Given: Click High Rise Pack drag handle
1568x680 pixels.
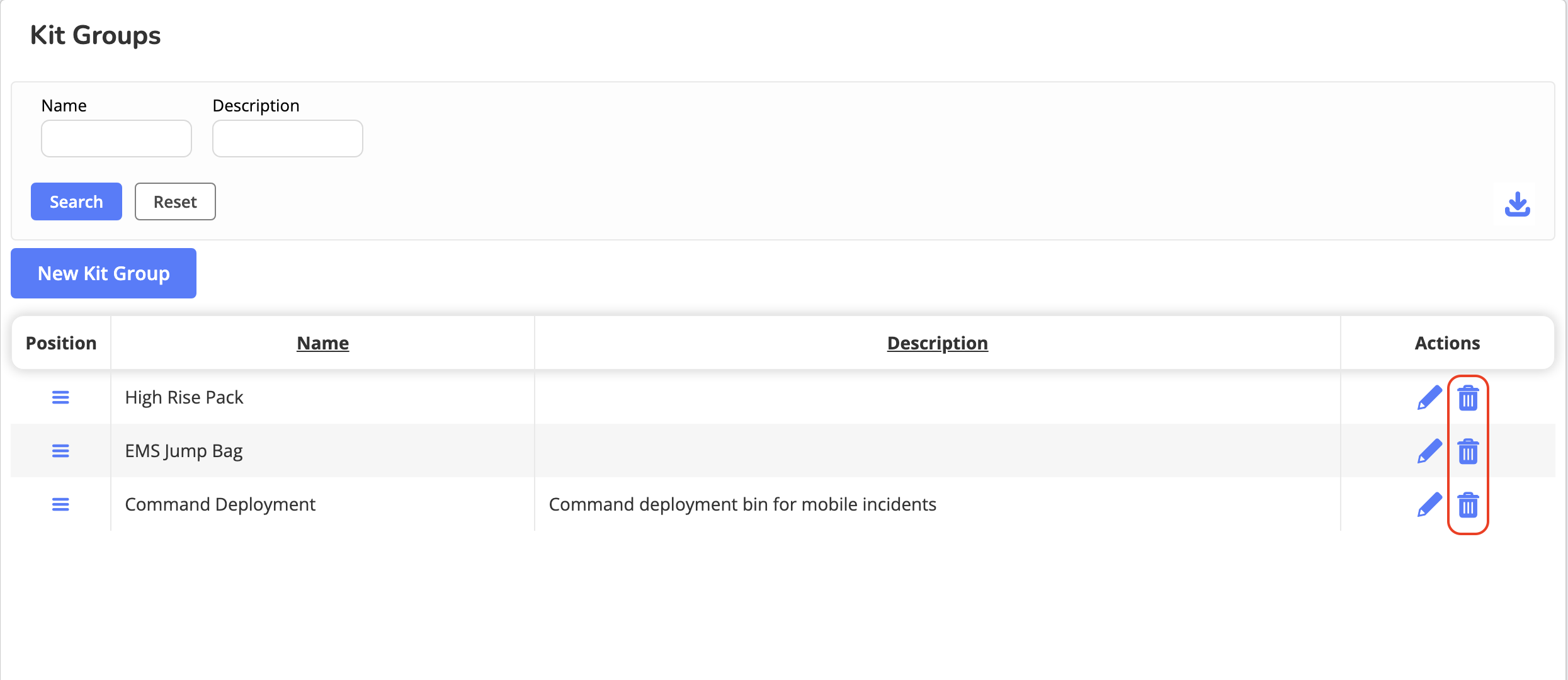Looking at the screenshot, I should pos(60,397).
